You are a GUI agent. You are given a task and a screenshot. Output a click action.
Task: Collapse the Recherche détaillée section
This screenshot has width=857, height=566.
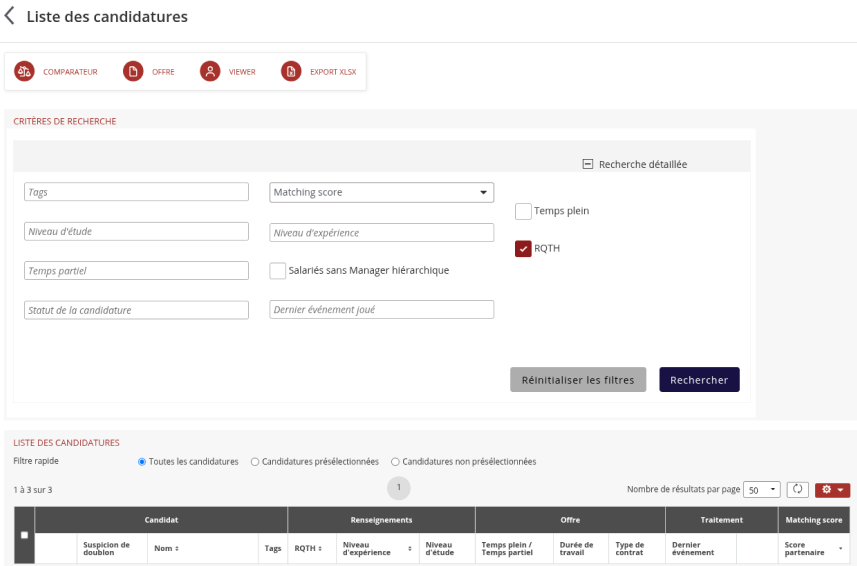coord(588,164)
